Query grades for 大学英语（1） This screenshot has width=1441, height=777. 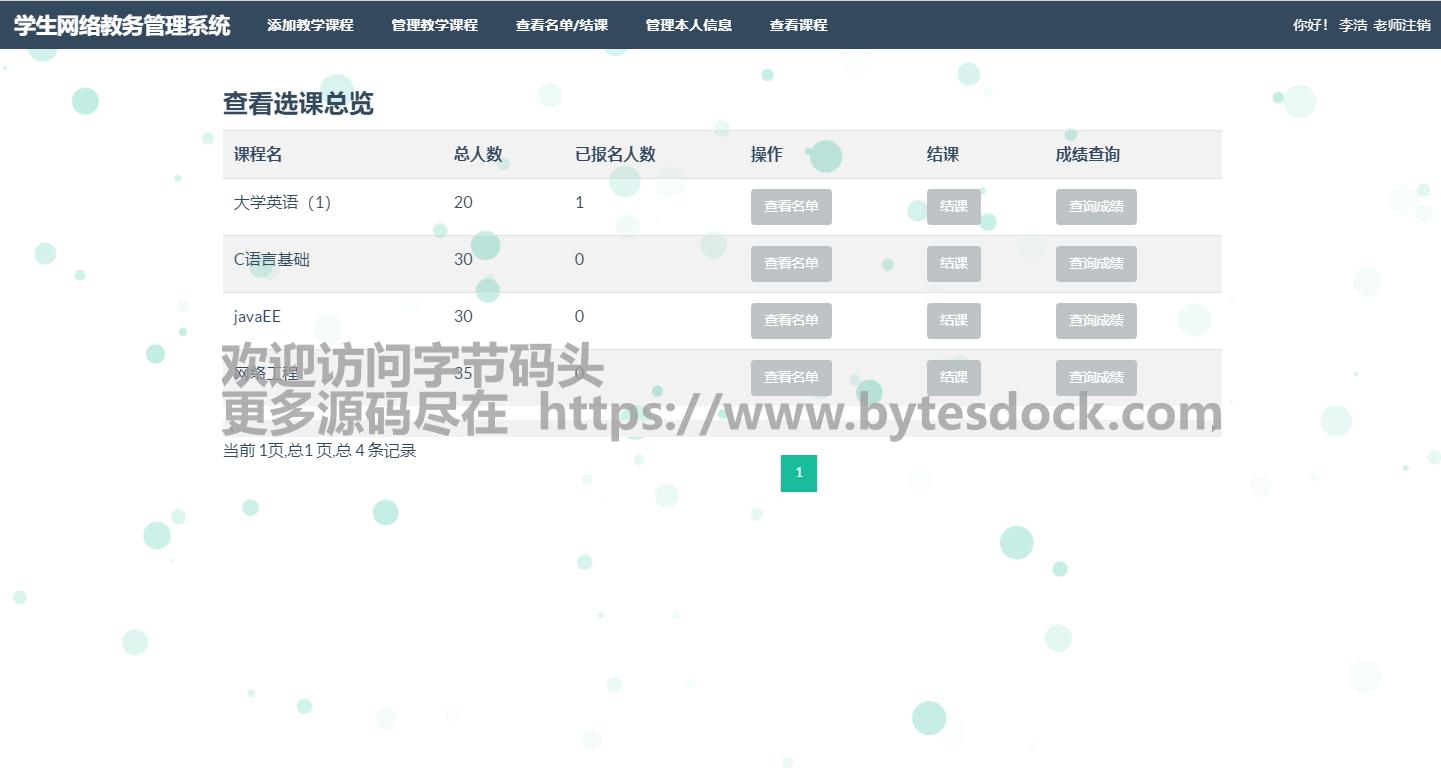point(1096,207)
